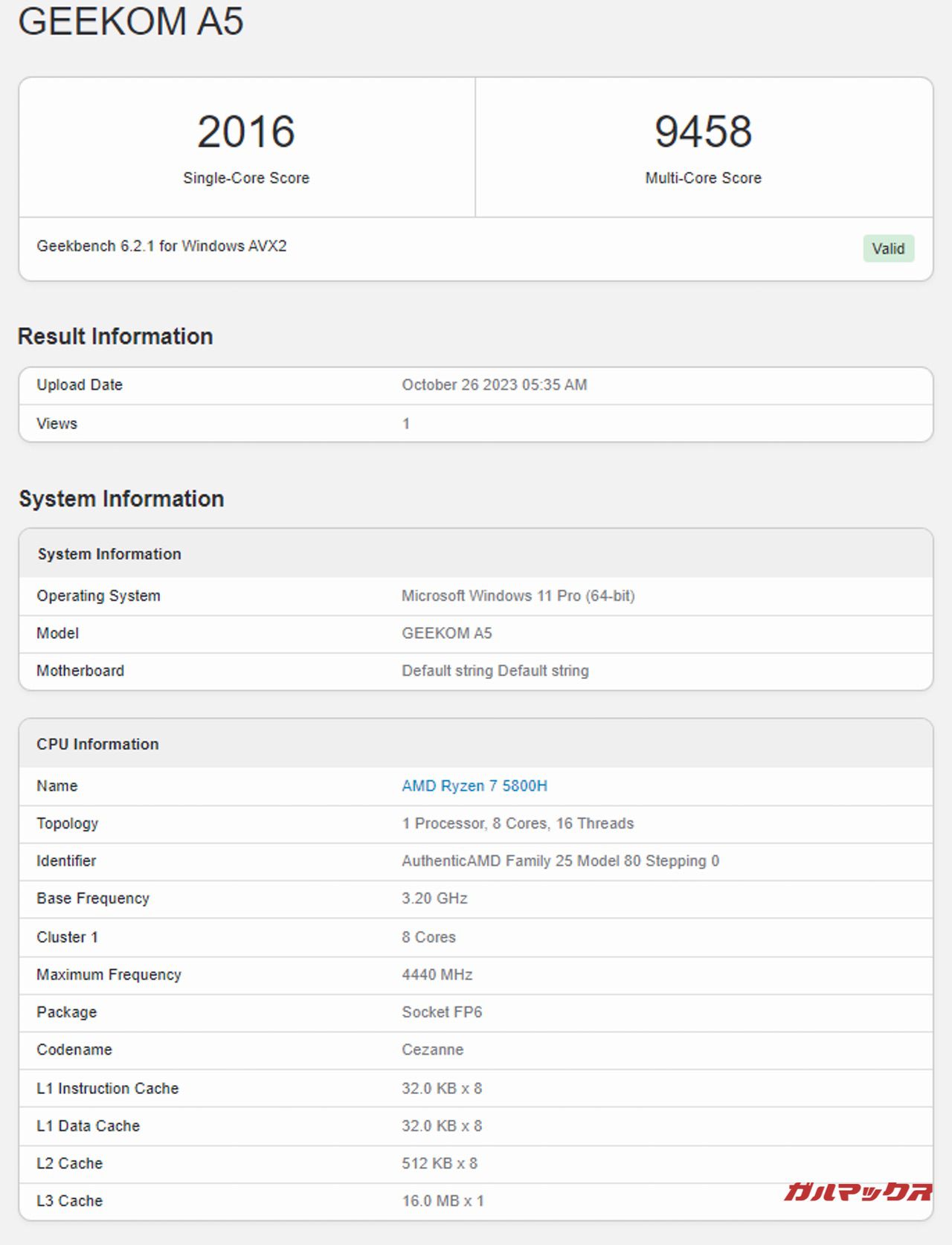Click the CPU Information table header
Image resolution: width=952 pixels, height=1245 pixels.
pyautogui.click(x=97, y=744)
